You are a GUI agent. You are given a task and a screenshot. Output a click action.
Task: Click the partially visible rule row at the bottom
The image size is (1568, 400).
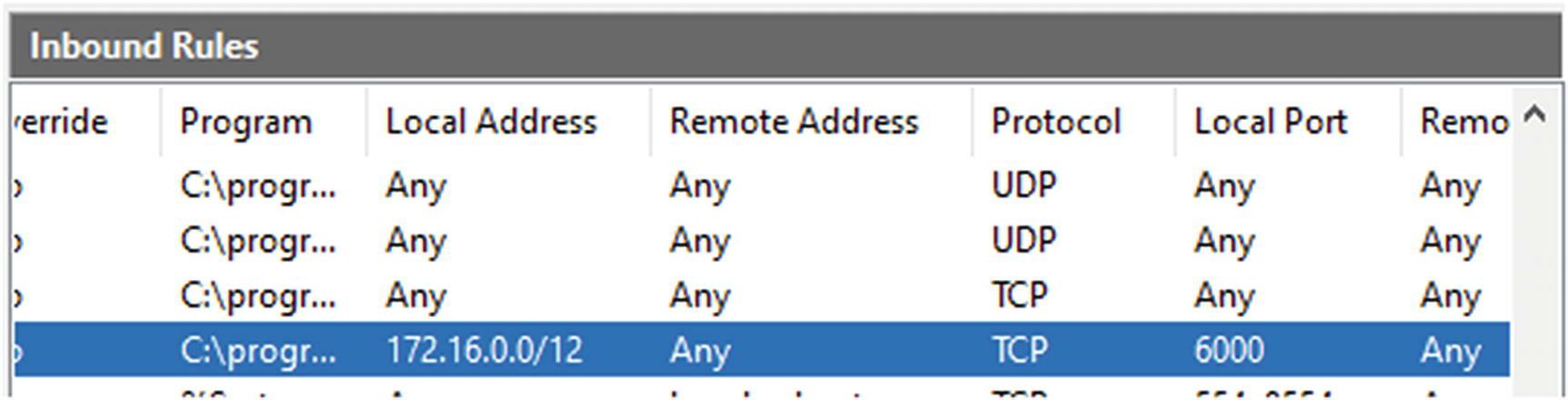coord(762,389)
